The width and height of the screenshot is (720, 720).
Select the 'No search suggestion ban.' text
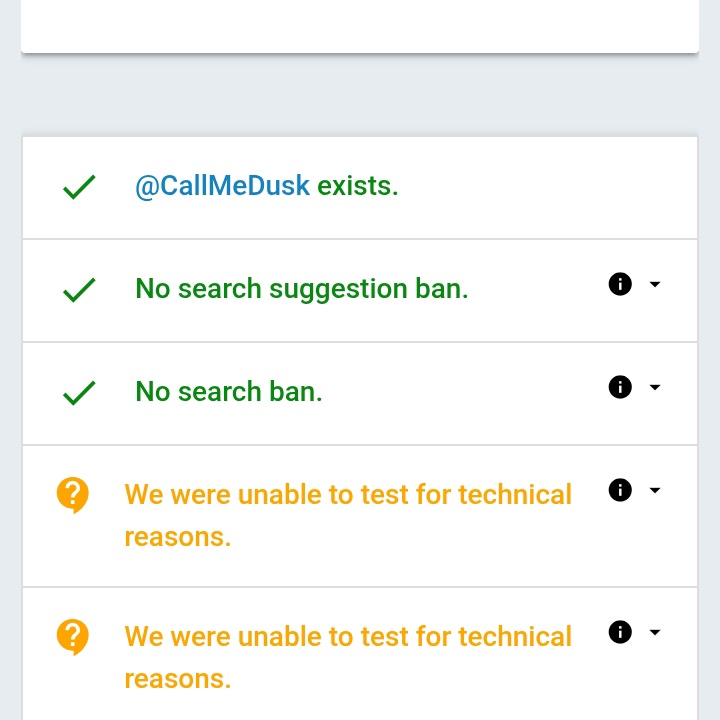302,289
